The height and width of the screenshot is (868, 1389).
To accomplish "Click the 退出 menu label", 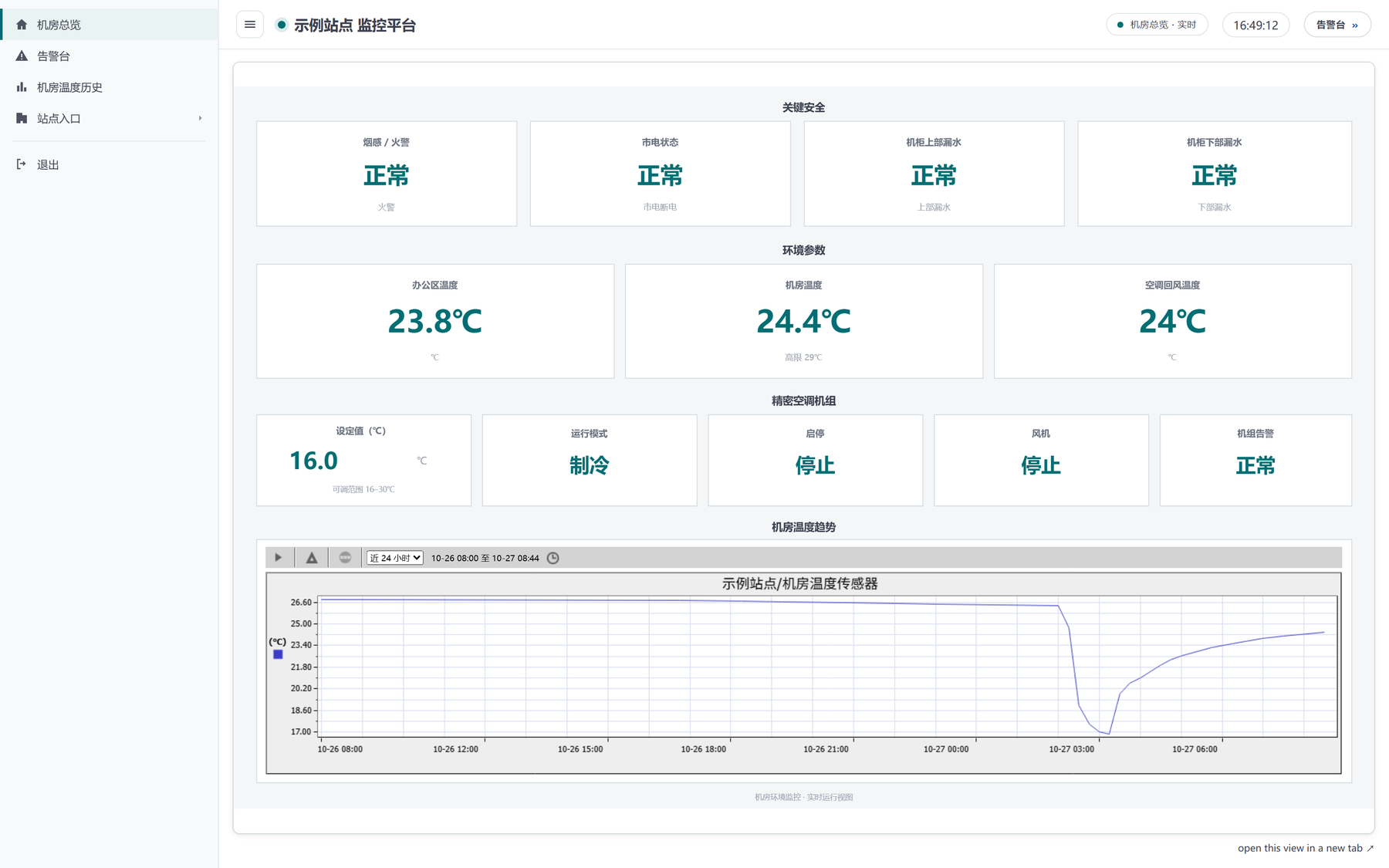I will (x=48, y=164).
